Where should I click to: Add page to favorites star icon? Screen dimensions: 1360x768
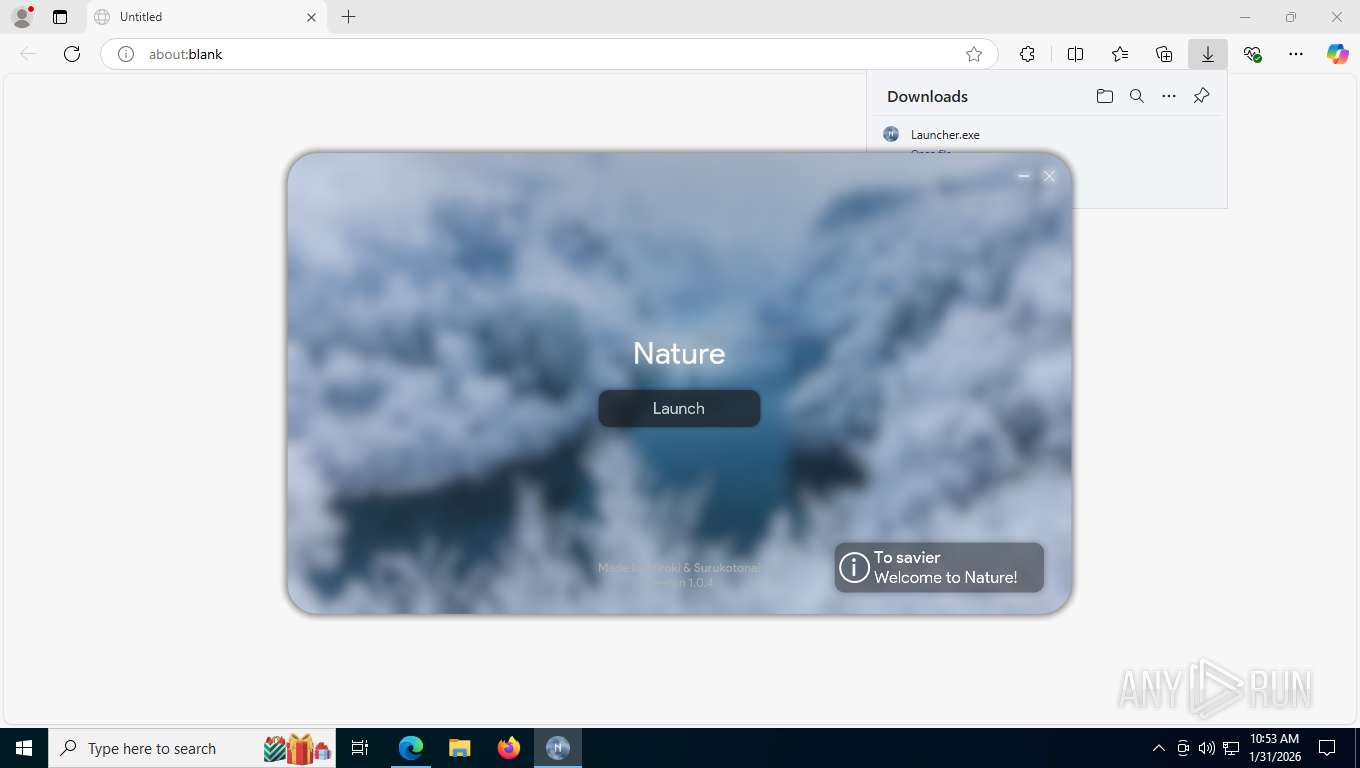(x=974, y=54)
